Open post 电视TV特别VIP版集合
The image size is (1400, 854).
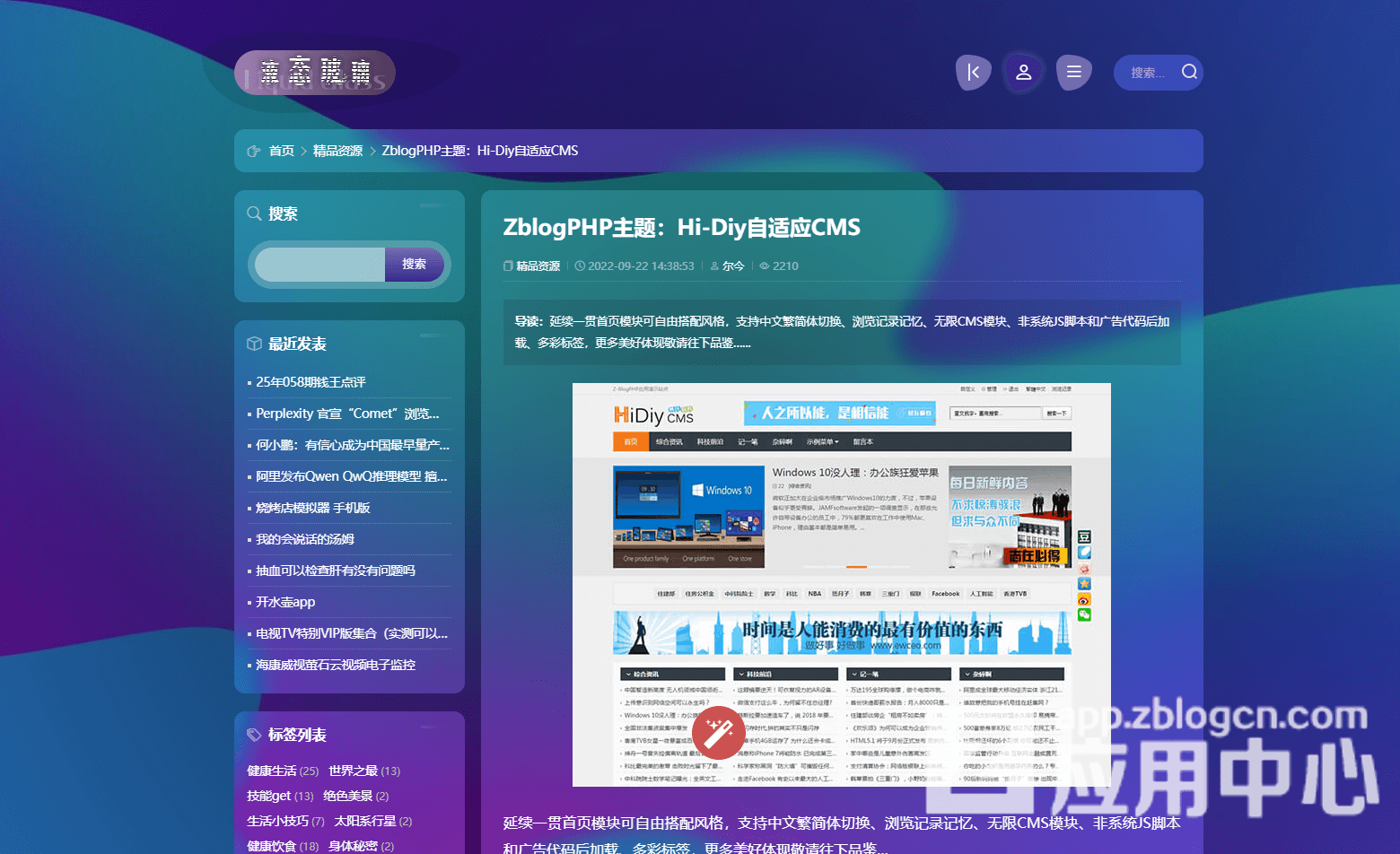(352, 633)
